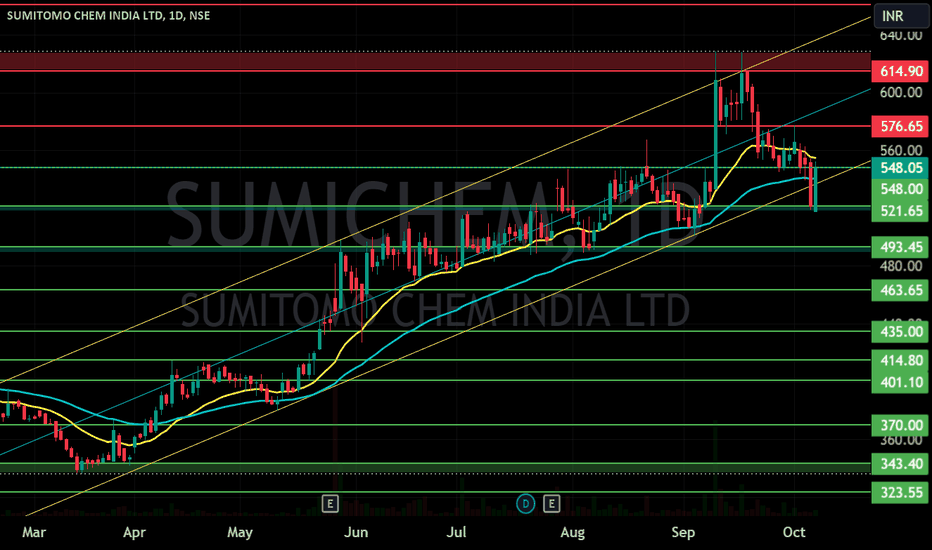932x550 pixels.
Task: Click the Sep label on time axis
Action: coord(683,532)
